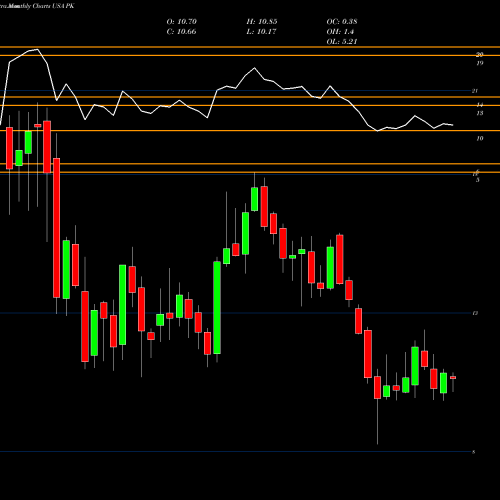Click the highest peak of the white line
The image size is (500, 500).
coord(37,49)
